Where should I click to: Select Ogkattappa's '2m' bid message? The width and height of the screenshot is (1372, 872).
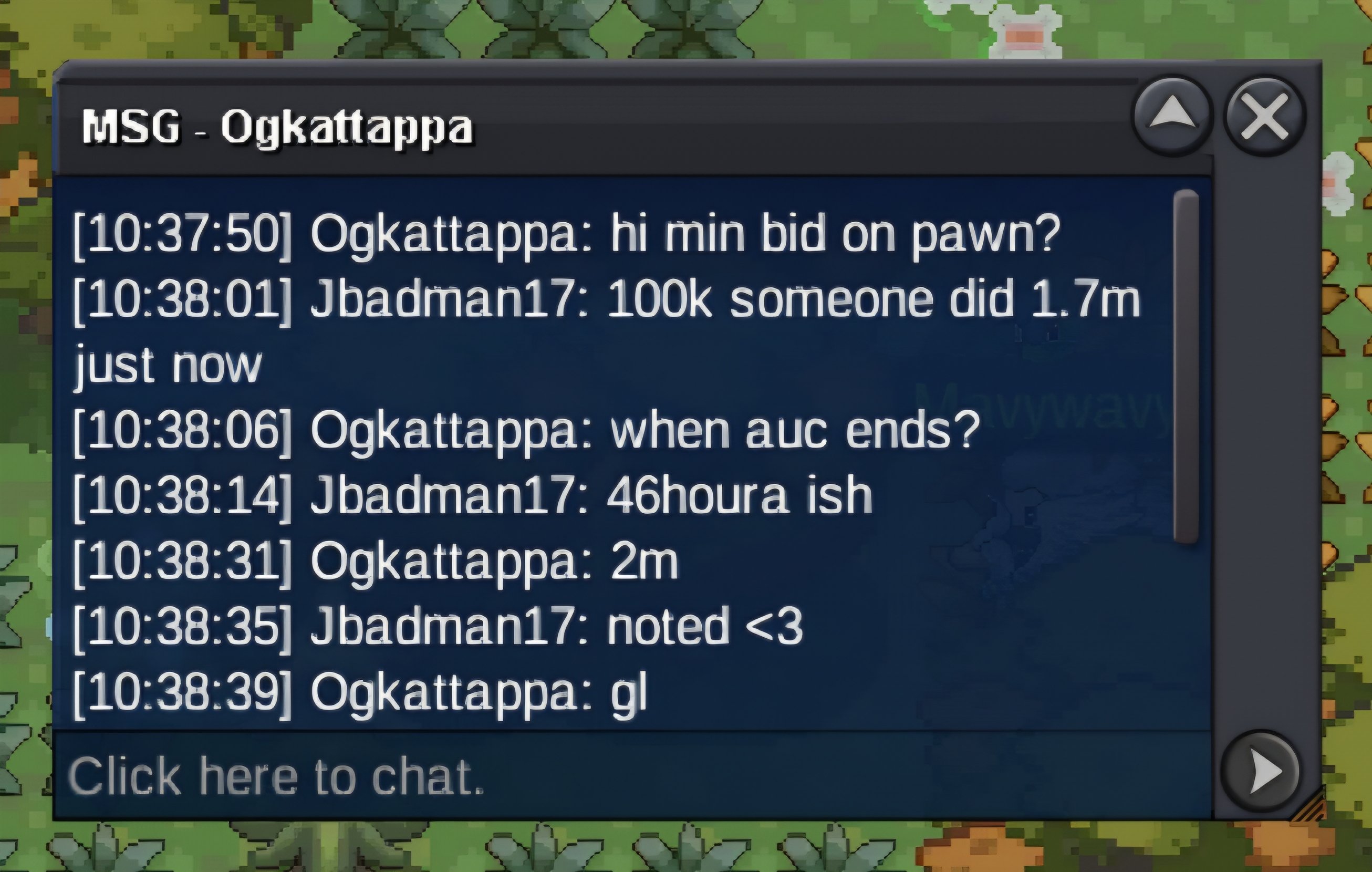[x=644, y=562]
